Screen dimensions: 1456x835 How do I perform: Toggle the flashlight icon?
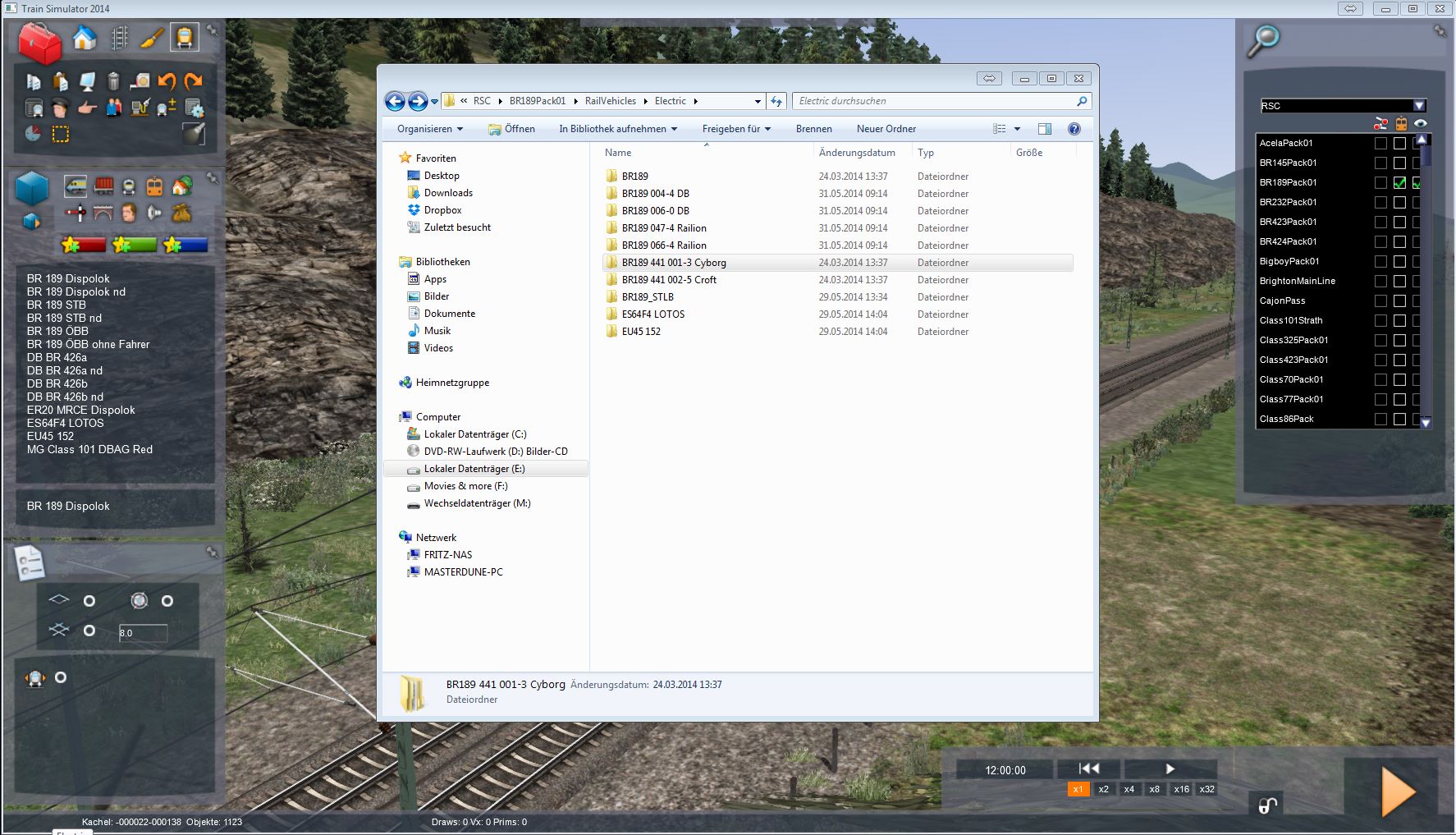(194, 133)
